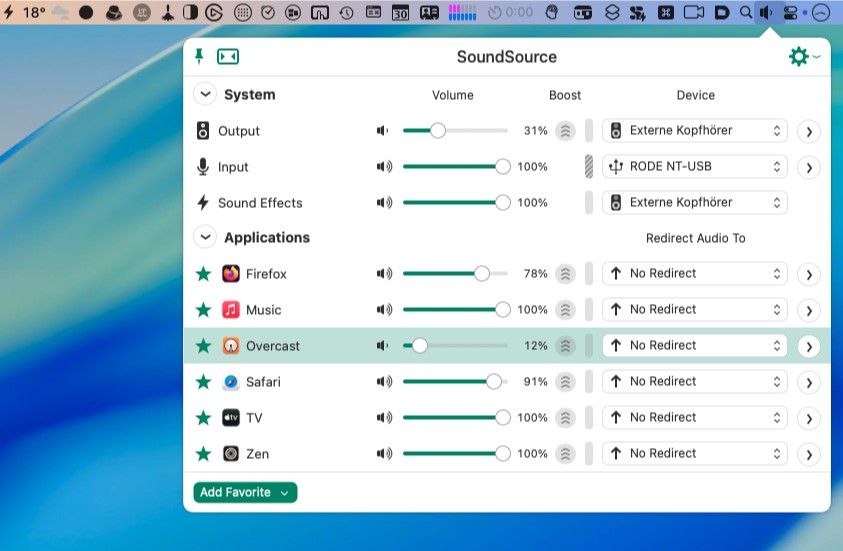Image resolution: width=843 pixels, height=551 pixels.
Task: Click the Output volume slider handle
Action: tap(437, 131)
